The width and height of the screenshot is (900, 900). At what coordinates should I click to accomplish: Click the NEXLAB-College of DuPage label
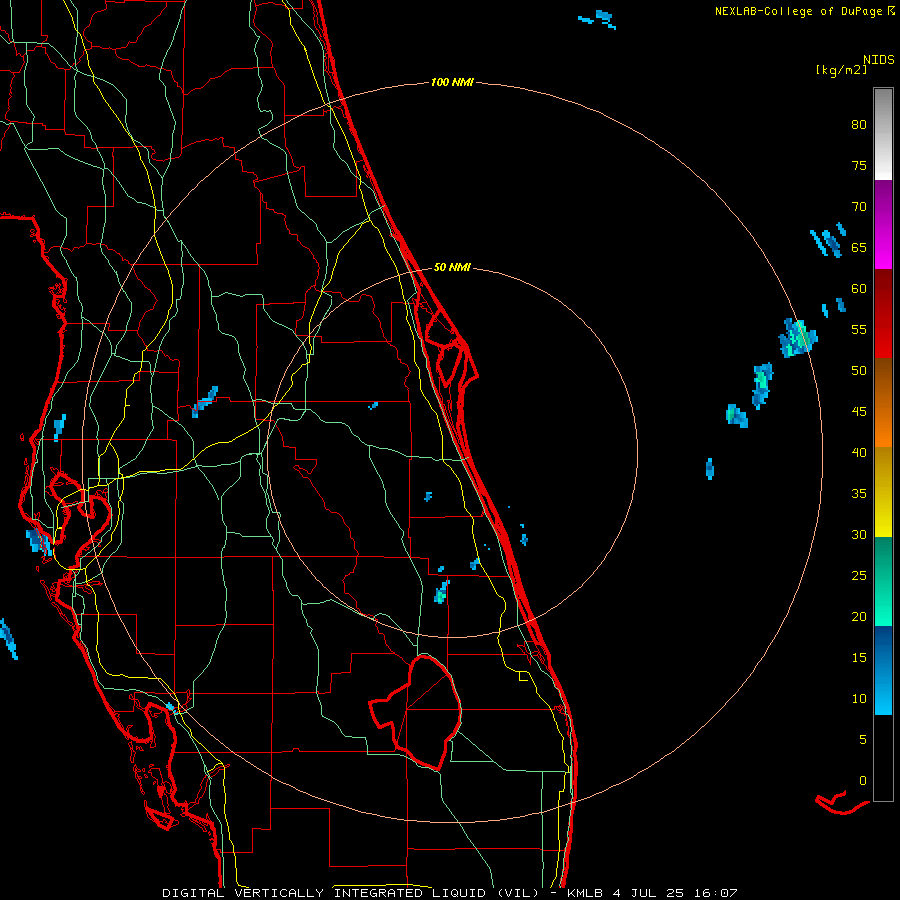pos(800,11)
